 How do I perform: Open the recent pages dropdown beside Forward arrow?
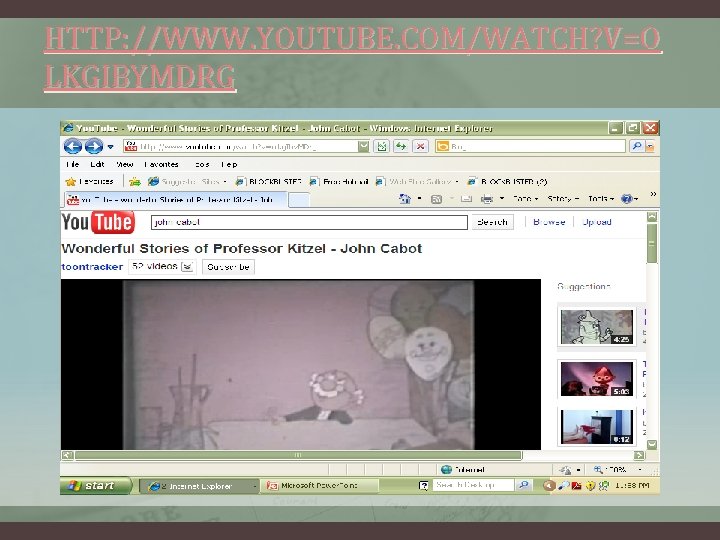pyautogui.click(x=111, y=147)
